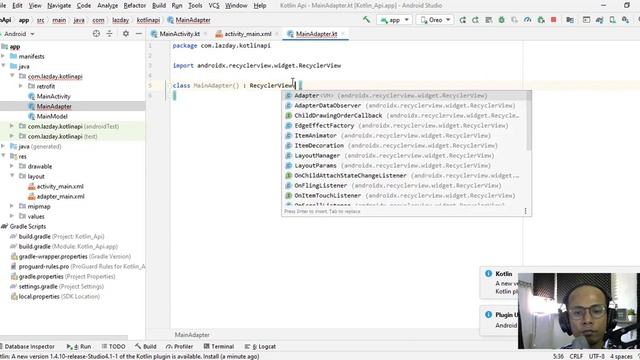The image size is (640, 360).
Task: Click the Attach Debugger to Android Process icon
Action: (541, 20)
